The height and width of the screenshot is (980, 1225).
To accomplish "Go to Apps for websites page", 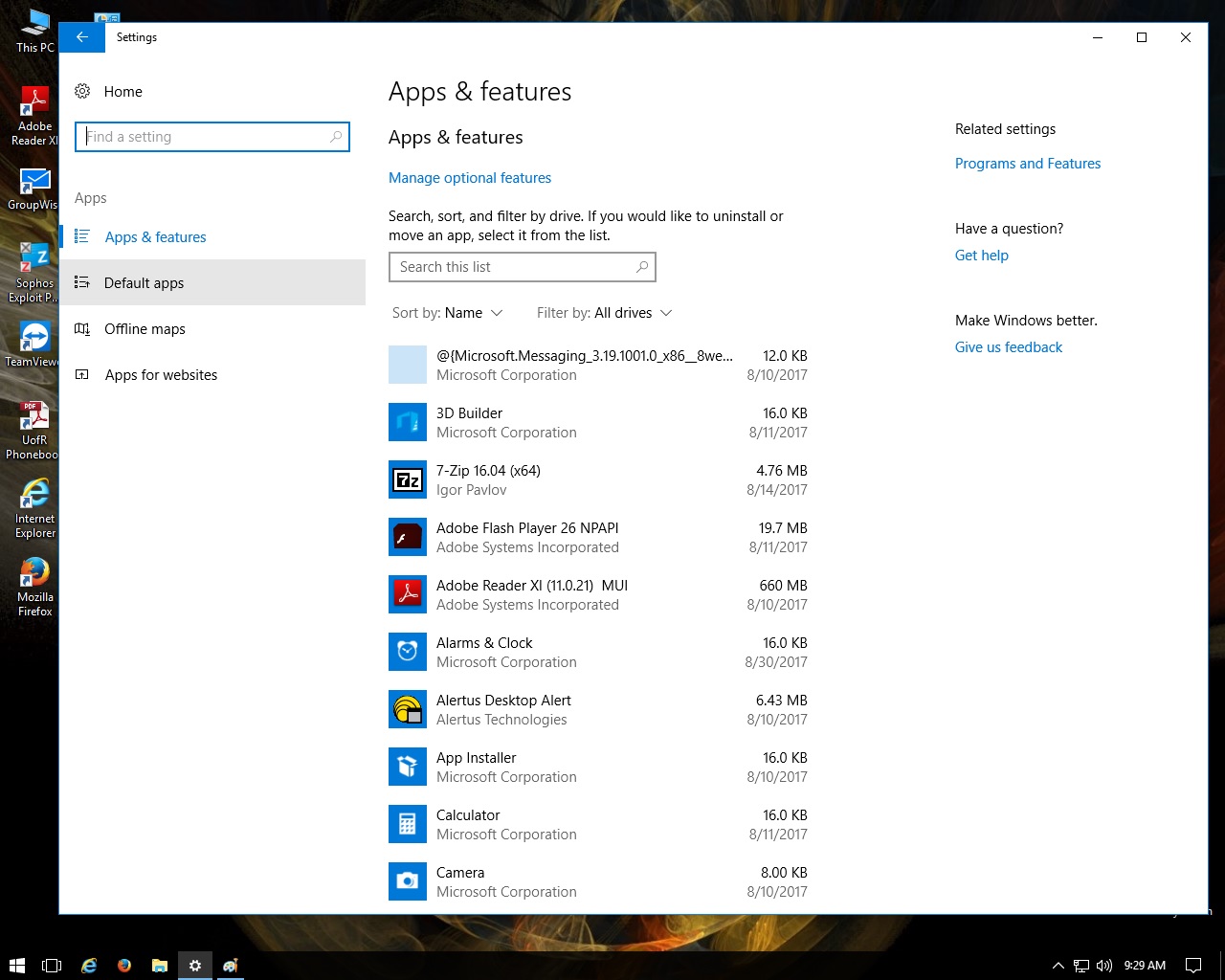I will click(212, 374).
